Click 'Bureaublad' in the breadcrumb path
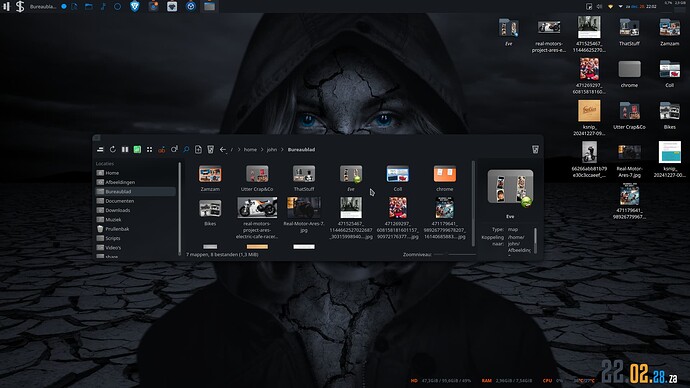The image size is (690, 388). (x=301, y=150)
